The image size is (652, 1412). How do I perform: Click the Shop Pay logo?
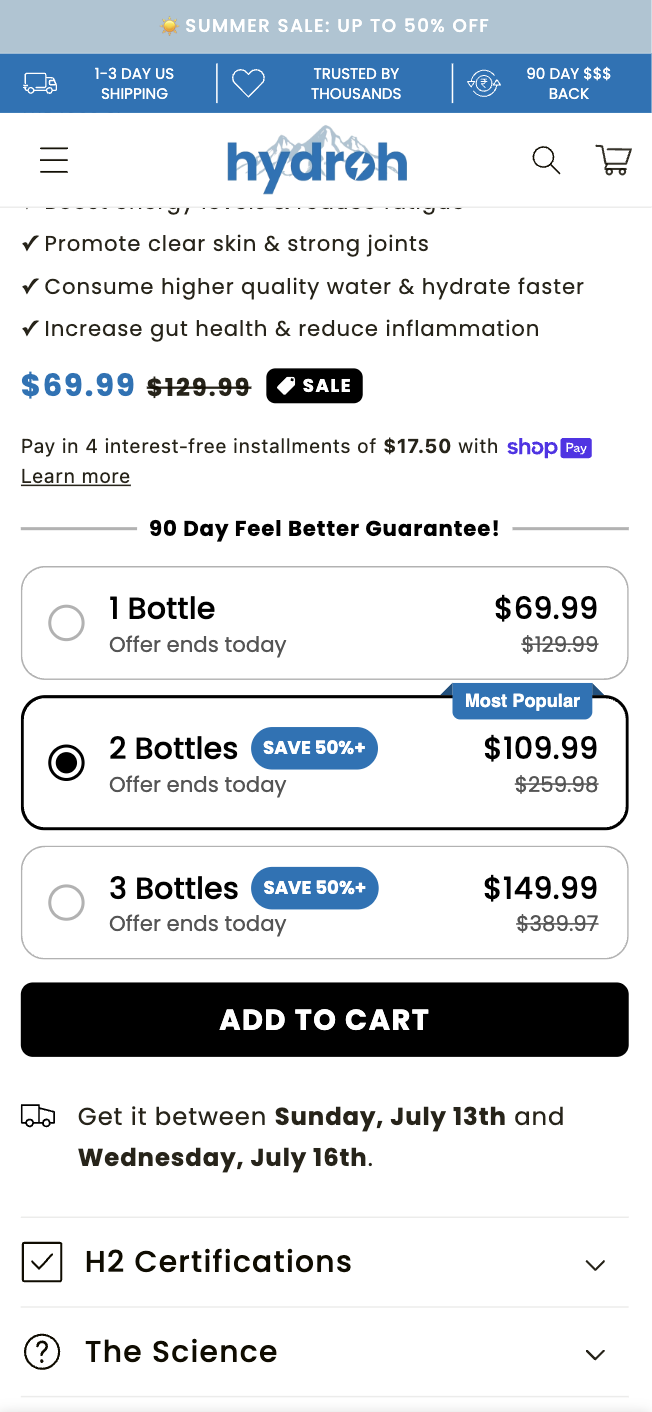click(x=550, y=447)
